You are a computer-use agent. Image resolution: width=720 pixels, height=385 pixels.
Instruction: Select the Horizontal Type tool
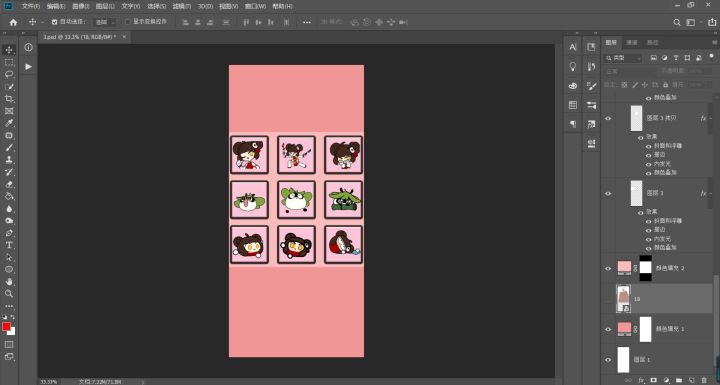pyautogui.click(x=9, y=245)
